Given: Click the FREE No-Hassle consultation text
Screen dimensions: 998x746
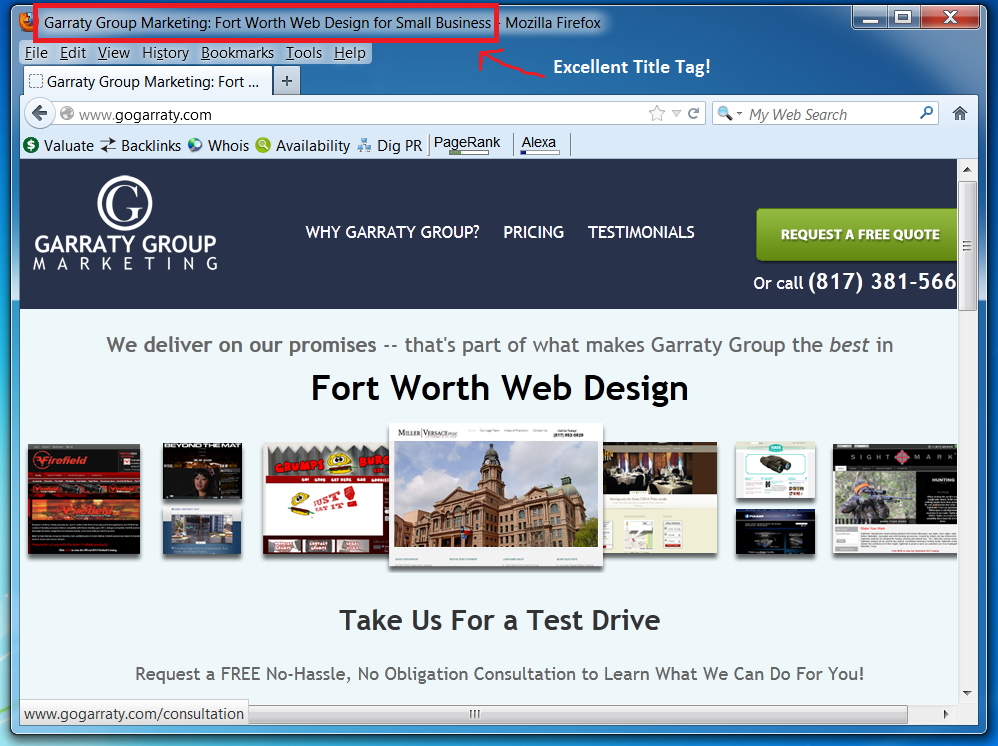Looking at the screenshot, I should [500, 673].
